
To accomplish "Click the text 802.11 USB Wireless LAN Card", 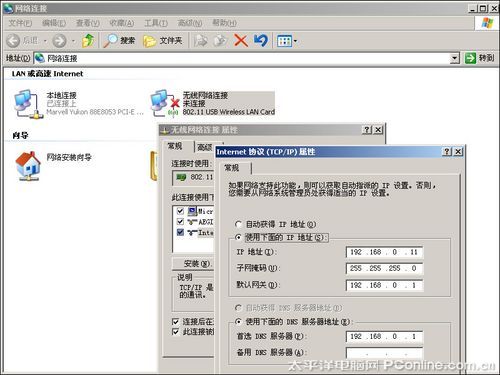I will [229, 112].
